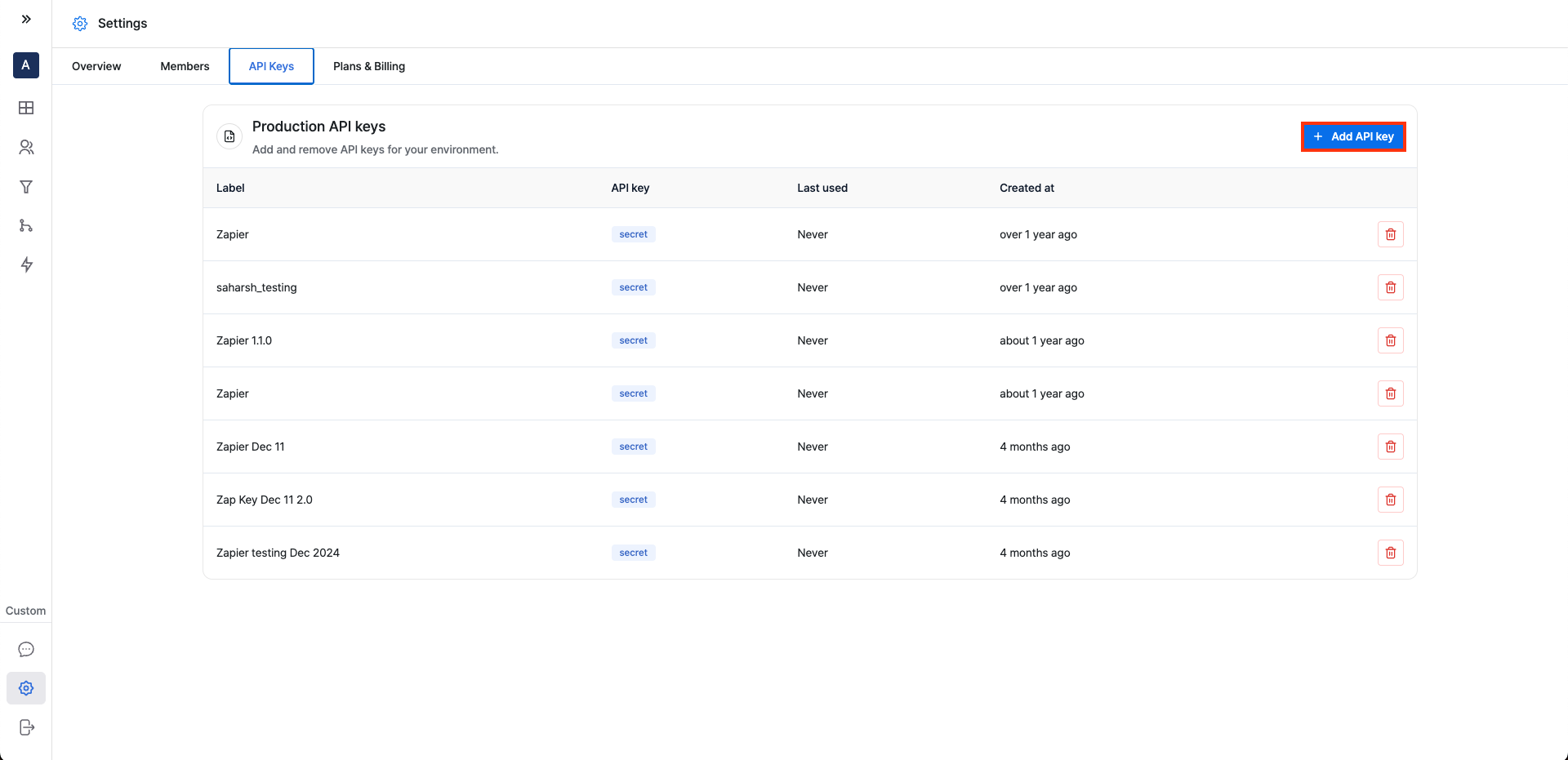Open the workflows branch icon in sidebar

click(26, 226)
